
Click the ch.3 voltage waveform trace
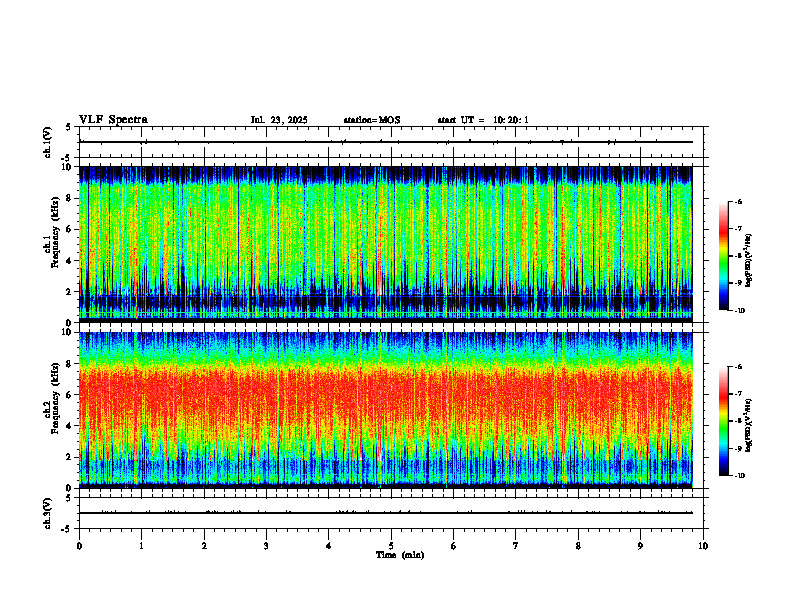[386, 513]
